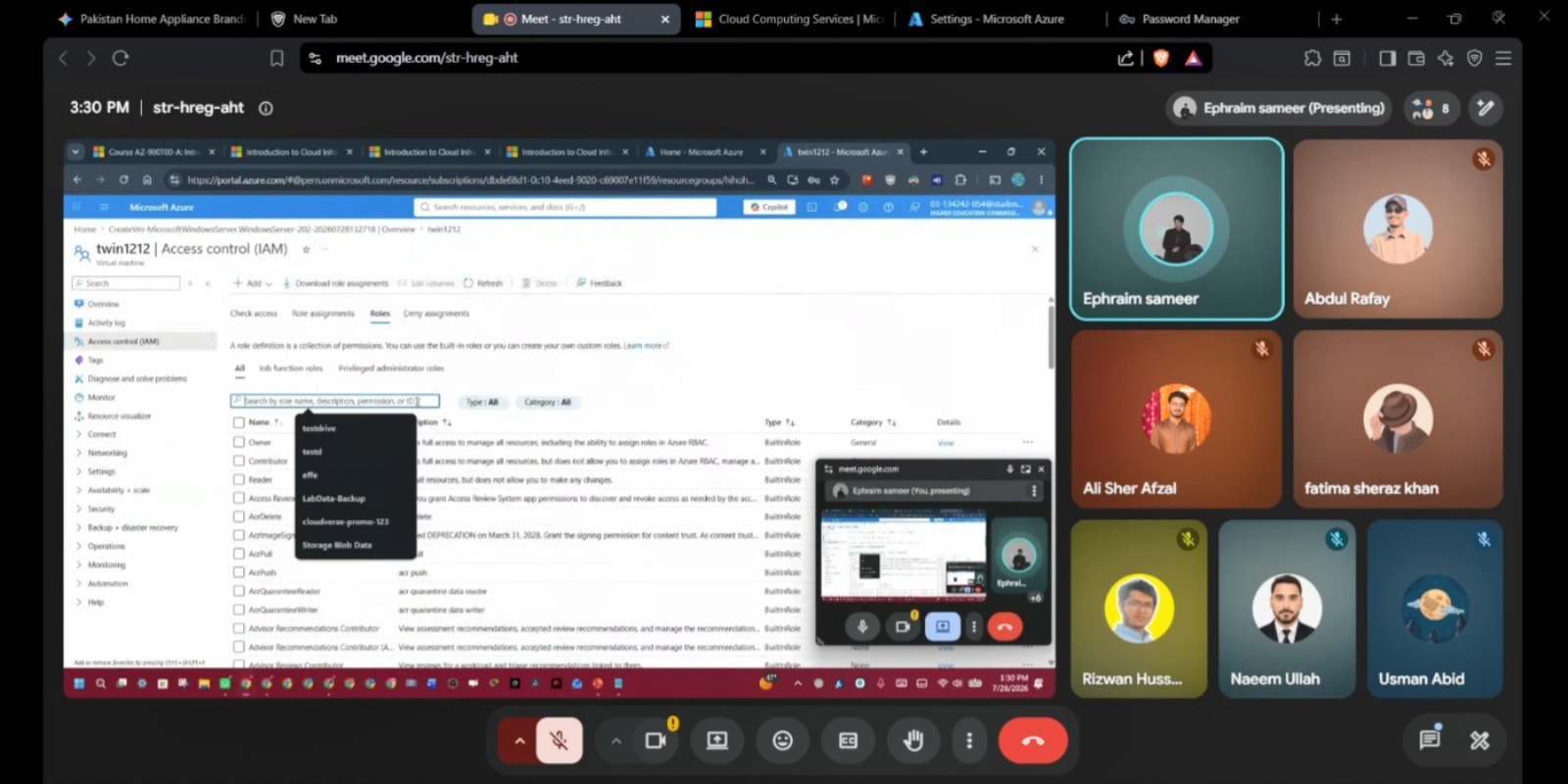
Task: Leave the call with the red button
Action: coord(1033,740)
